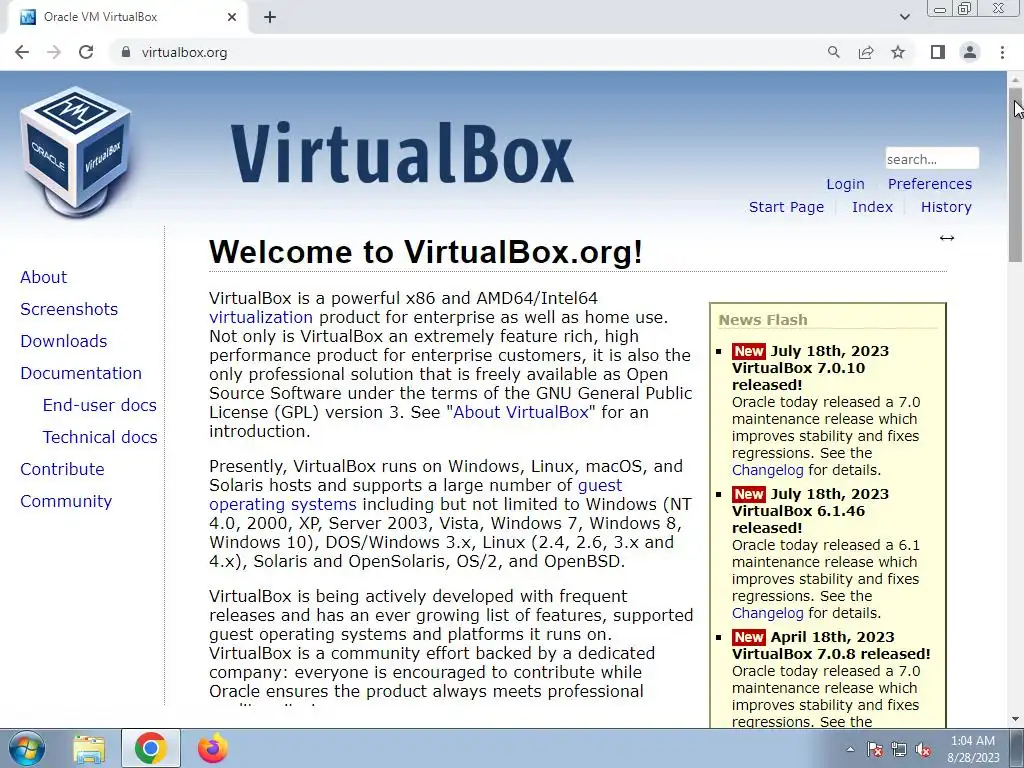The width and height of the screenshot is (1024, 768).
Task: Open the Chrome profile avatar
Action: [x=970, y=52]
